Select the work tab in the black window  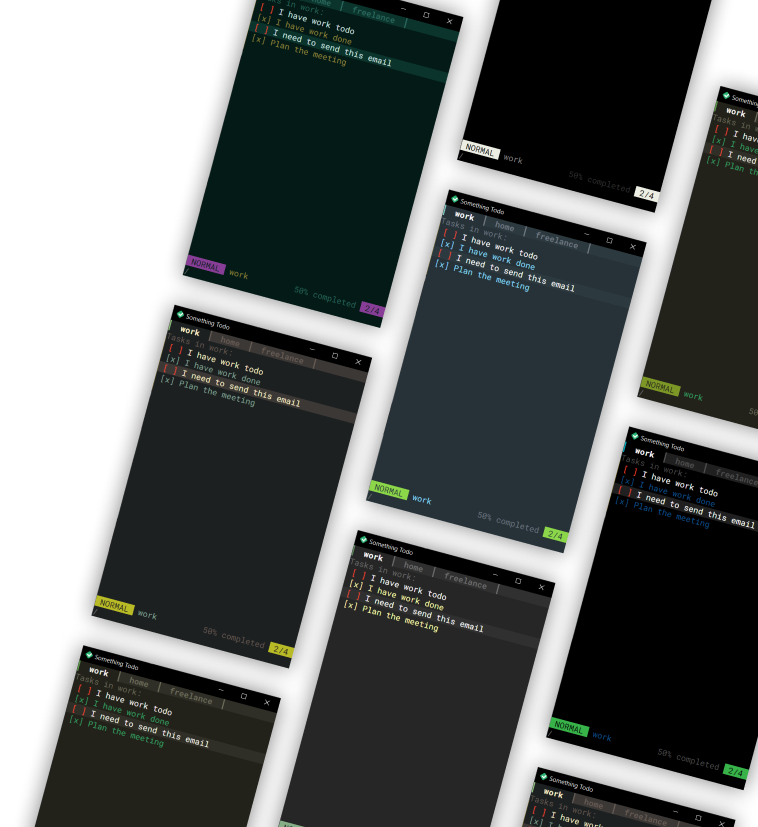click(x=645, y=453)
